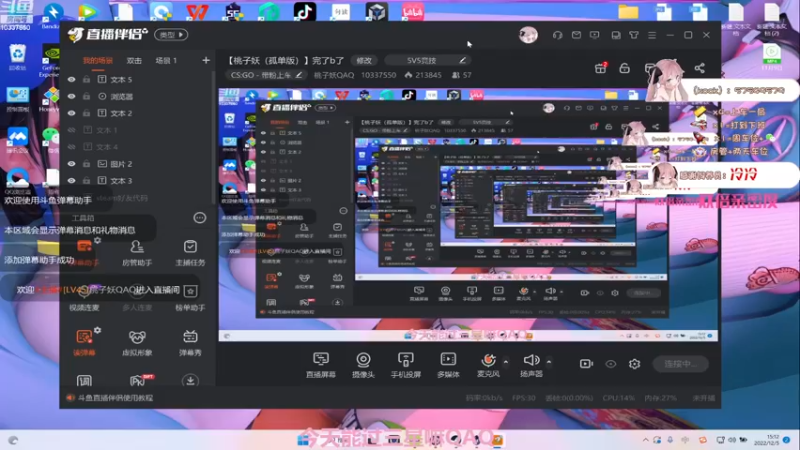The width and height of the screenshot is (800, 450).
Task: Click the three-dot more button in 工具箱
Action: pos(199,218)
